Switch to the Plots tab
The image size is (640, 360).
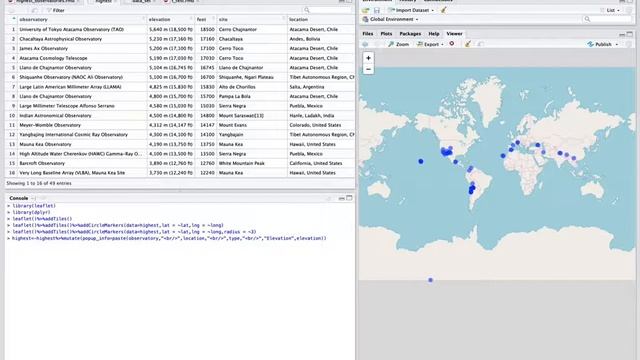(x=386, y=34)
